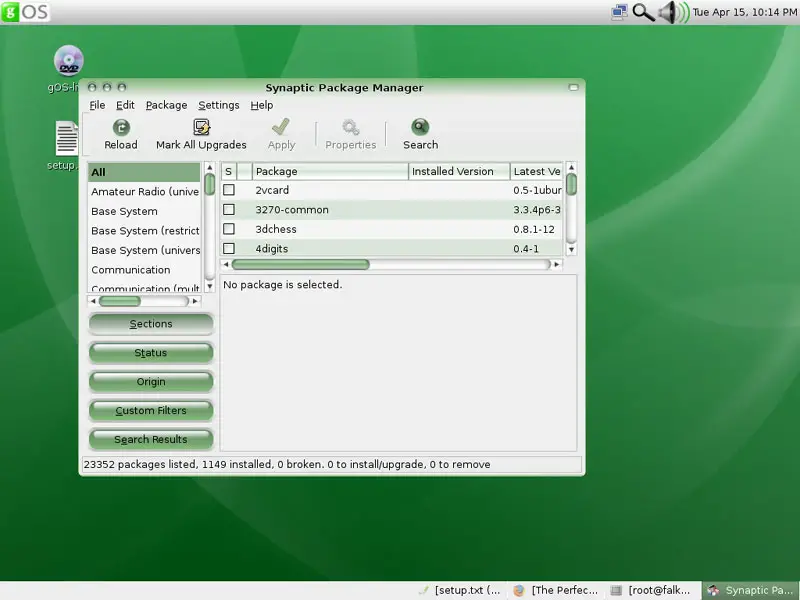This screenshot has width=800, height=600.
Task: Select All in the sections list
Action: click(x=144, y=172)
